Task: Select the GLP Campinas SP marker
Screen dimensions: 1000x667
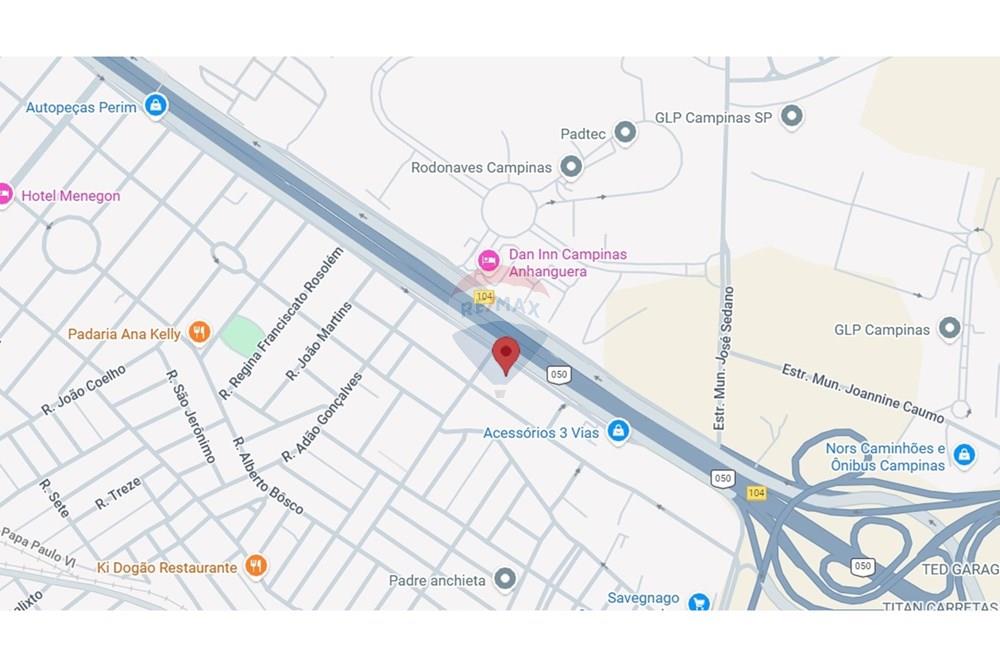Action: (x=791, y=117)
